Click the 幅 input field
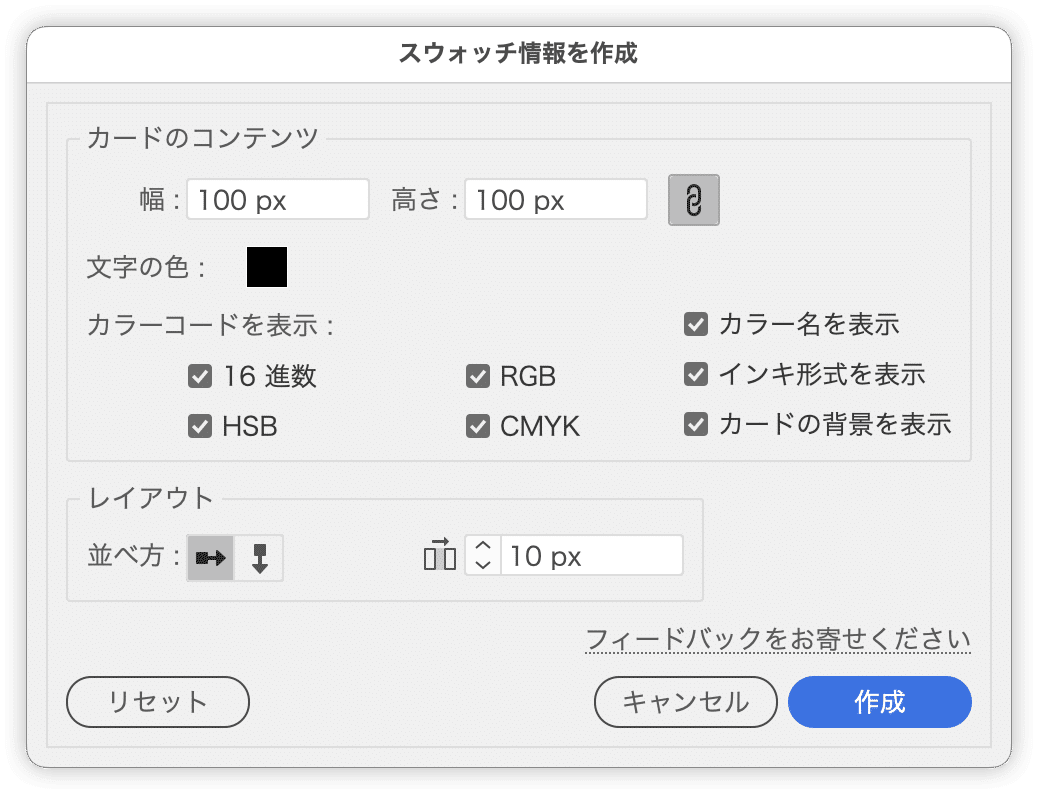The image size is (1039, 795). (x=278, y=199)
